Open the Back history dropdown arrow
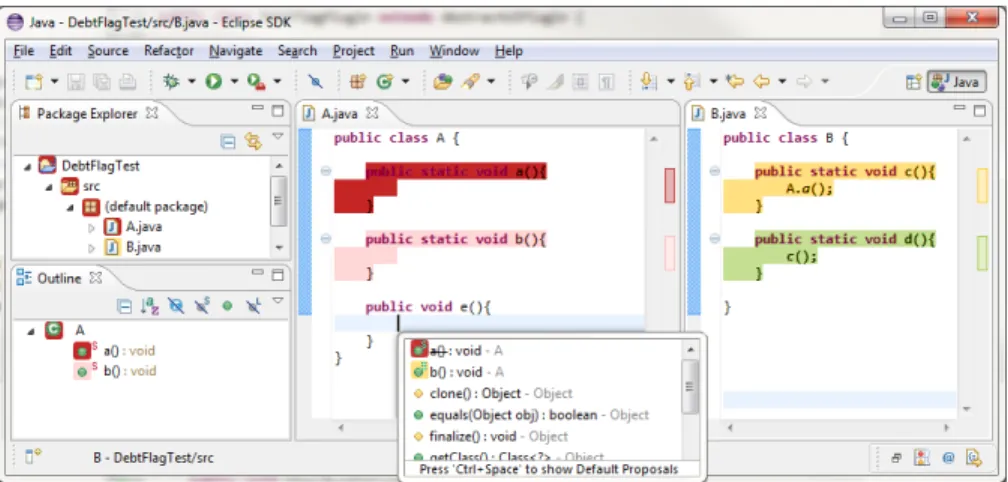 pos(782,82)
